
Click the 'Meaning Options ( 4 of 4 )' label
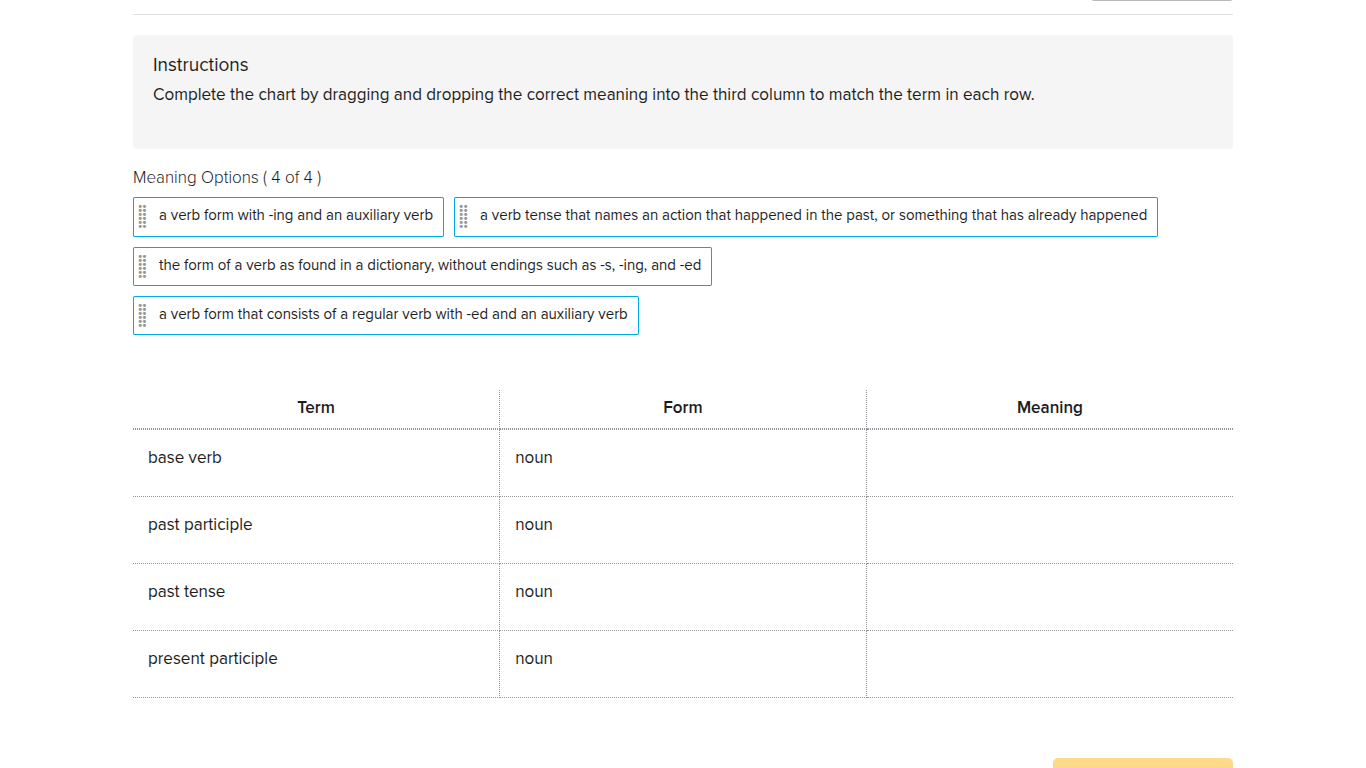[227, 177]
